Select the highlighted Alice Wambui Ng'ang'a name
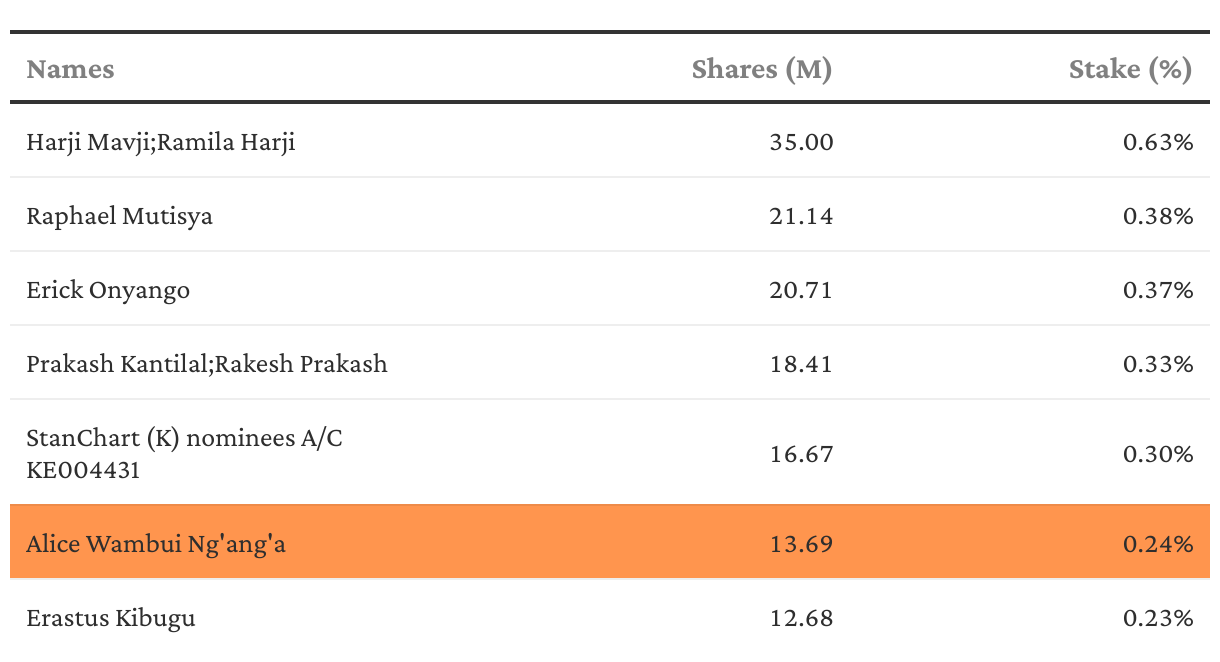 coord(156,544)
